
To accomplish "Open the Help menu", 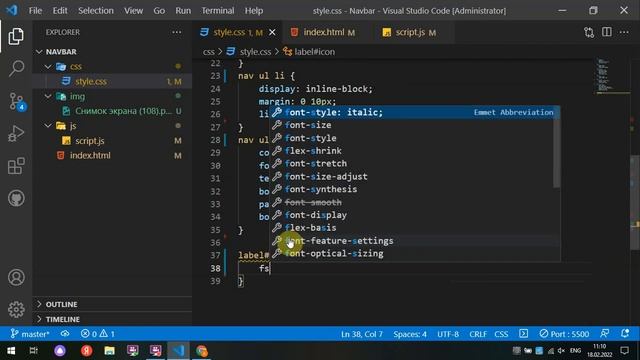I will point(254,11).
